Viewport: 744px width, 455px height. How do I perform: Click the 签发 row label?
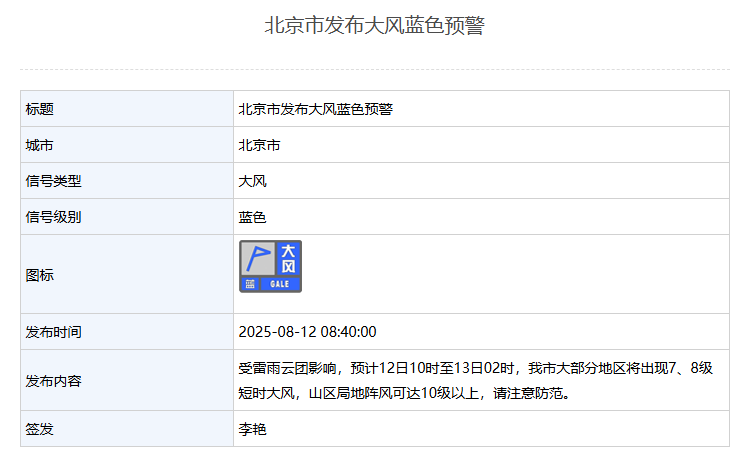39,429
